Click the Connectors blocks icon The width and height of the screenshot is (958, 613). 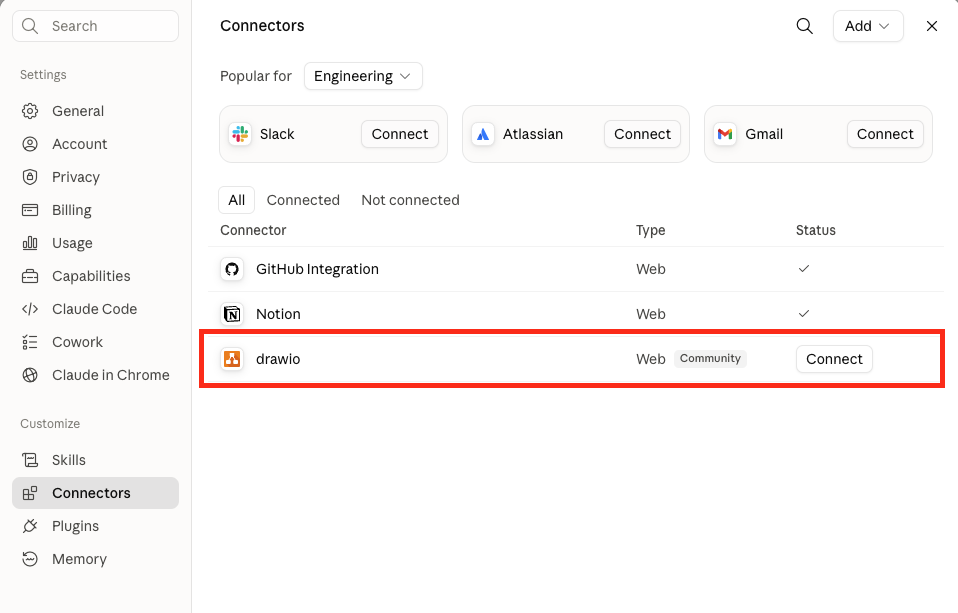[30, 493]
